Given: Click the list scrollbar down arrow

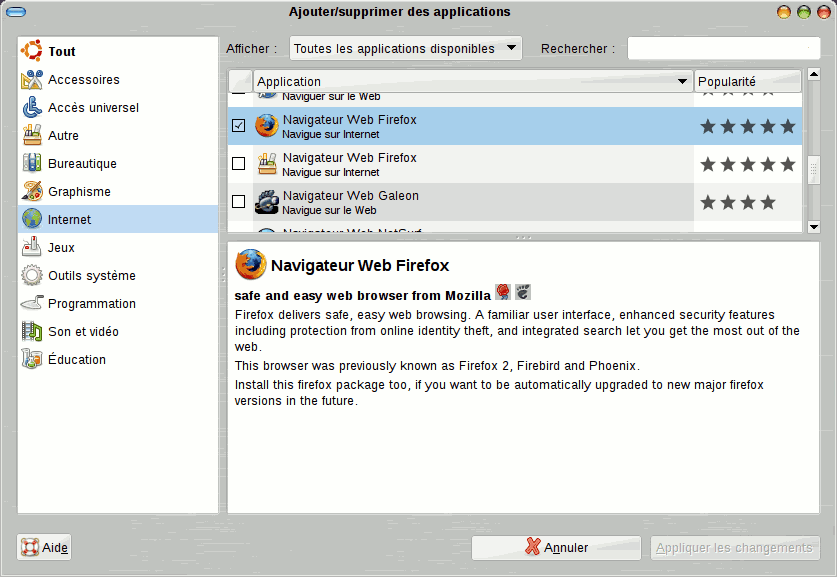Looking at the screenshot, I should point(814,227).
